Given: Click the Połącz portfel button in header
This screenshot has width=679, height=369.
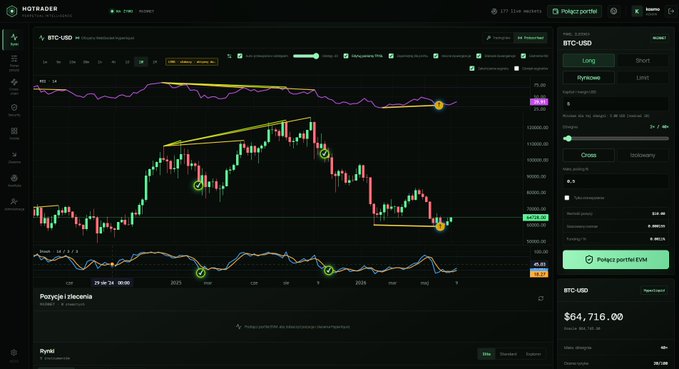Looking at the screenshot, I should pyautogui.click(x=575, y=11).
